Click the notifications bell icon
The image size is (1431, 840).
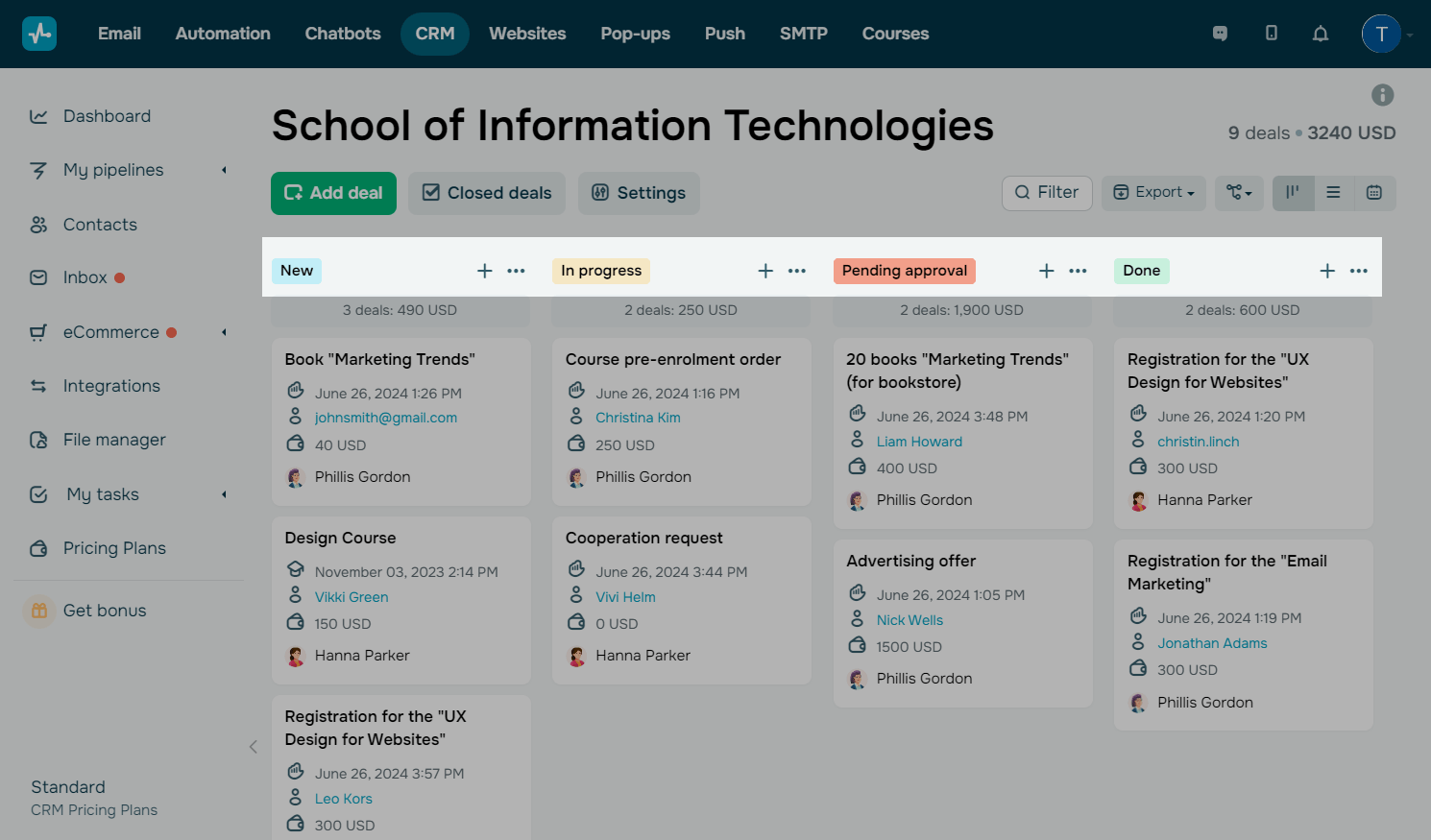(1321, 34)
